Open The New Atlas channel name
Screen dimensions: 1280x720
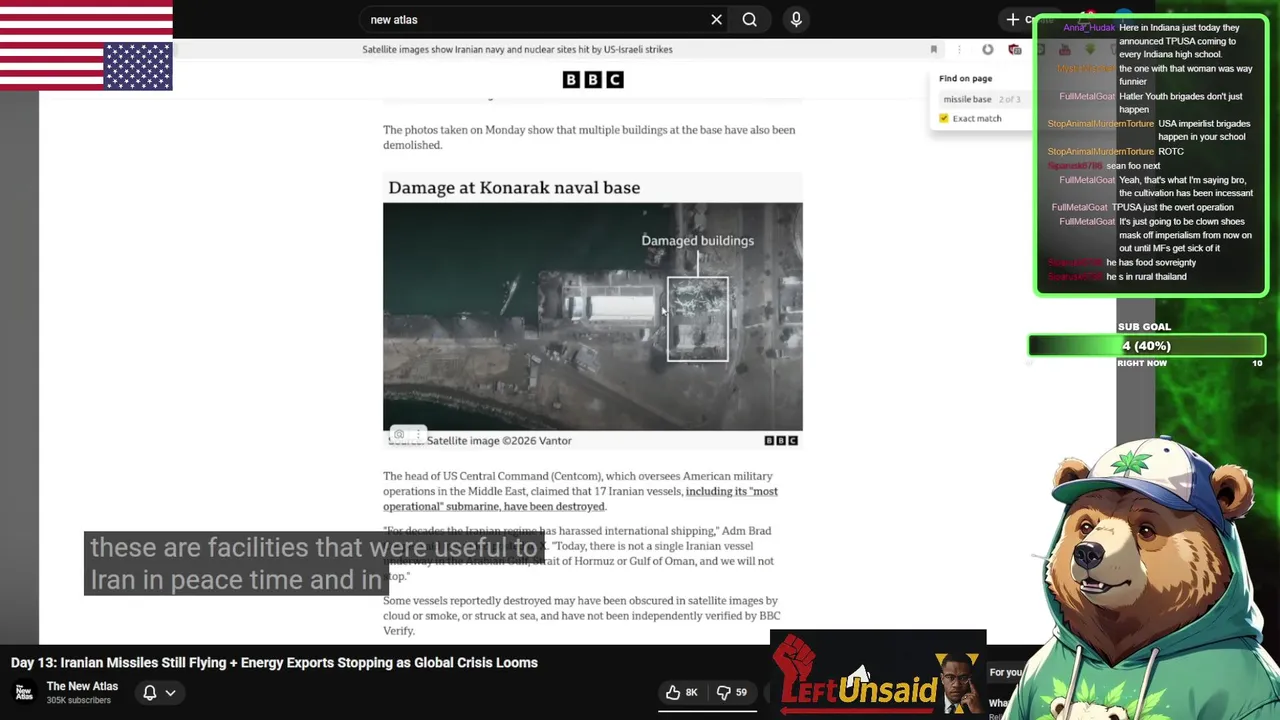(82, 686)
